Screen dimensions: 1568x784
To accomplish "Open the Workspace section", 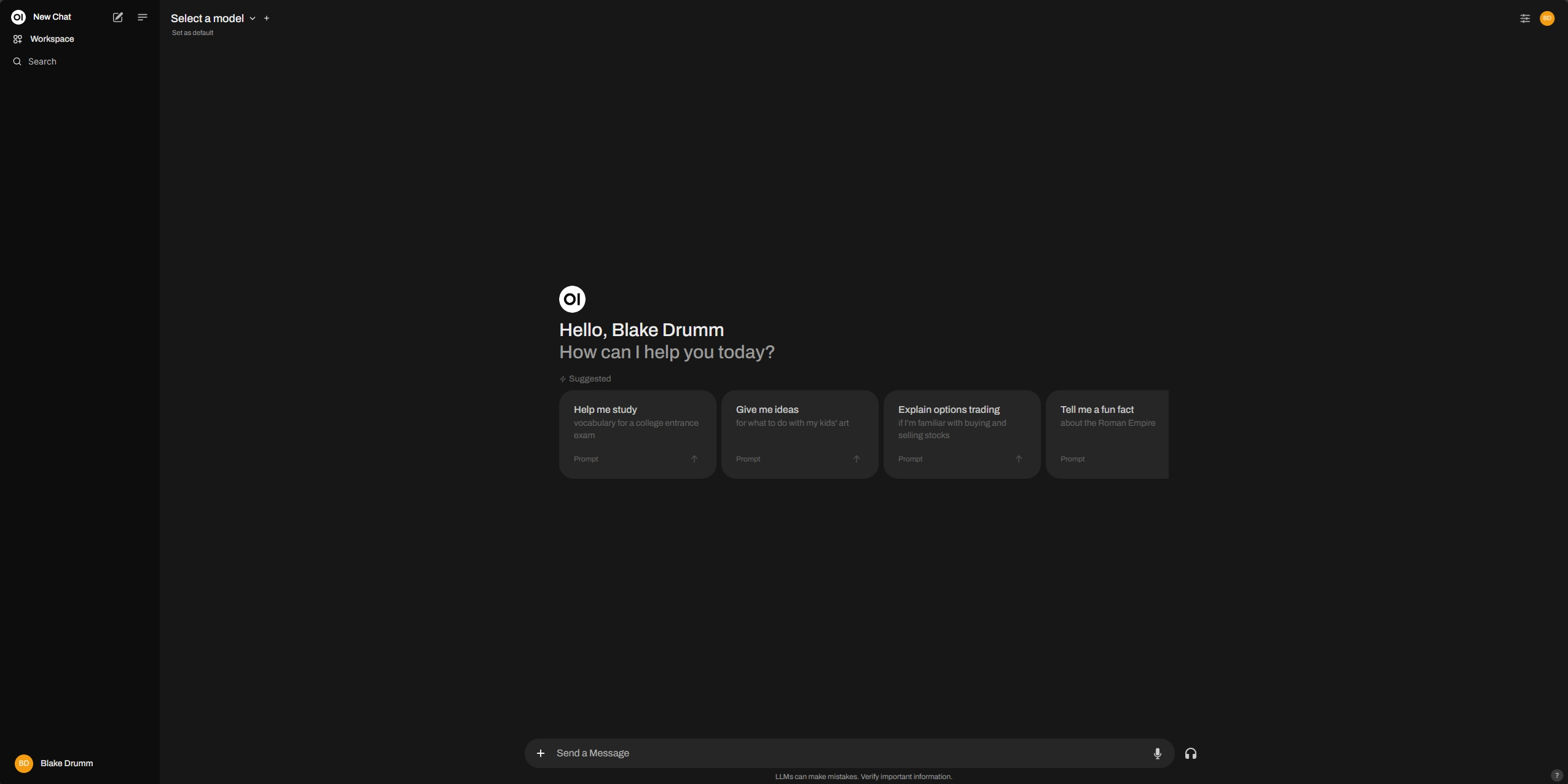I will [x=52, y=38].
